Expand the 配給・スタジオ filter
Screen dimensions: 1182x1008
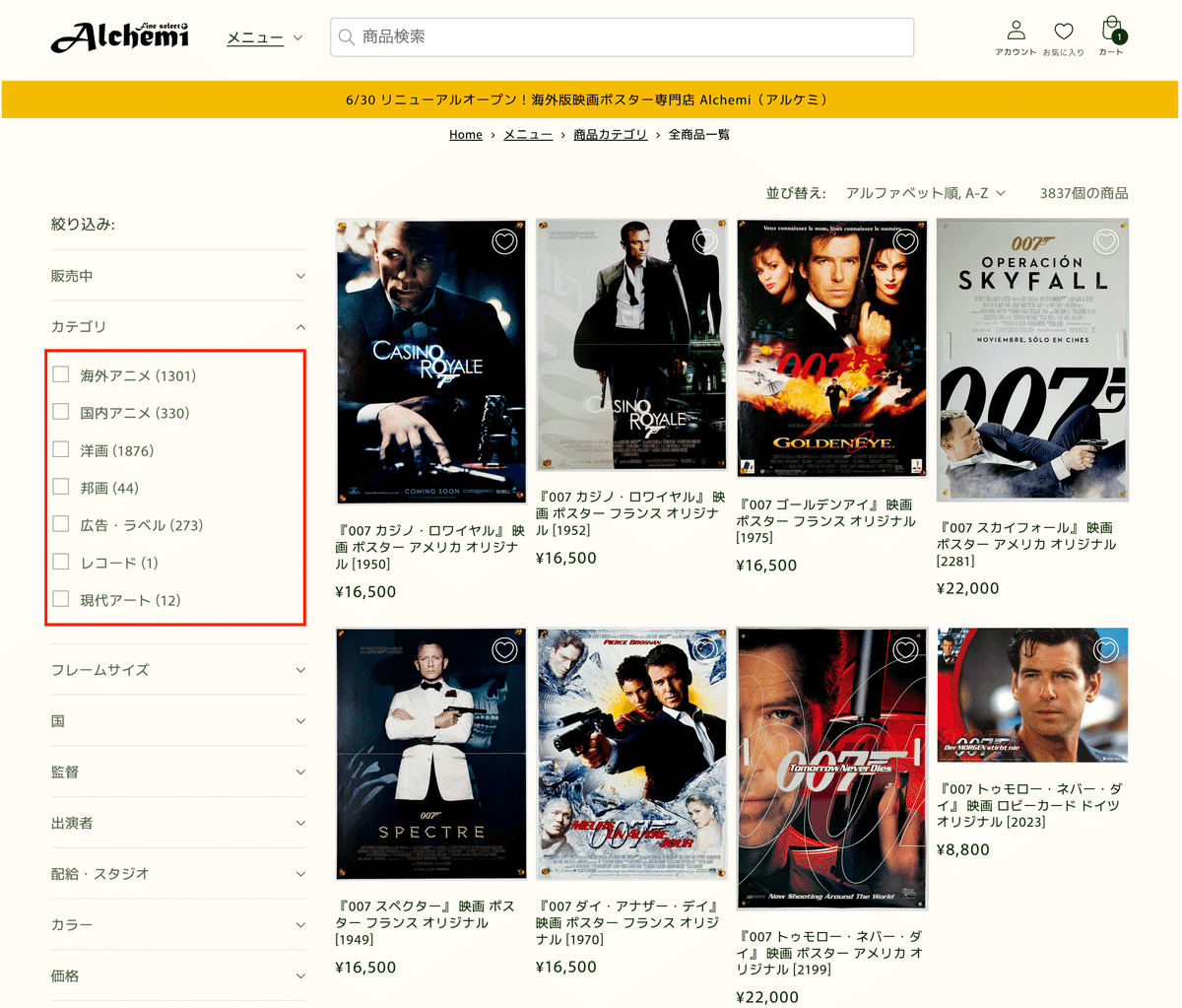point(178,874)
